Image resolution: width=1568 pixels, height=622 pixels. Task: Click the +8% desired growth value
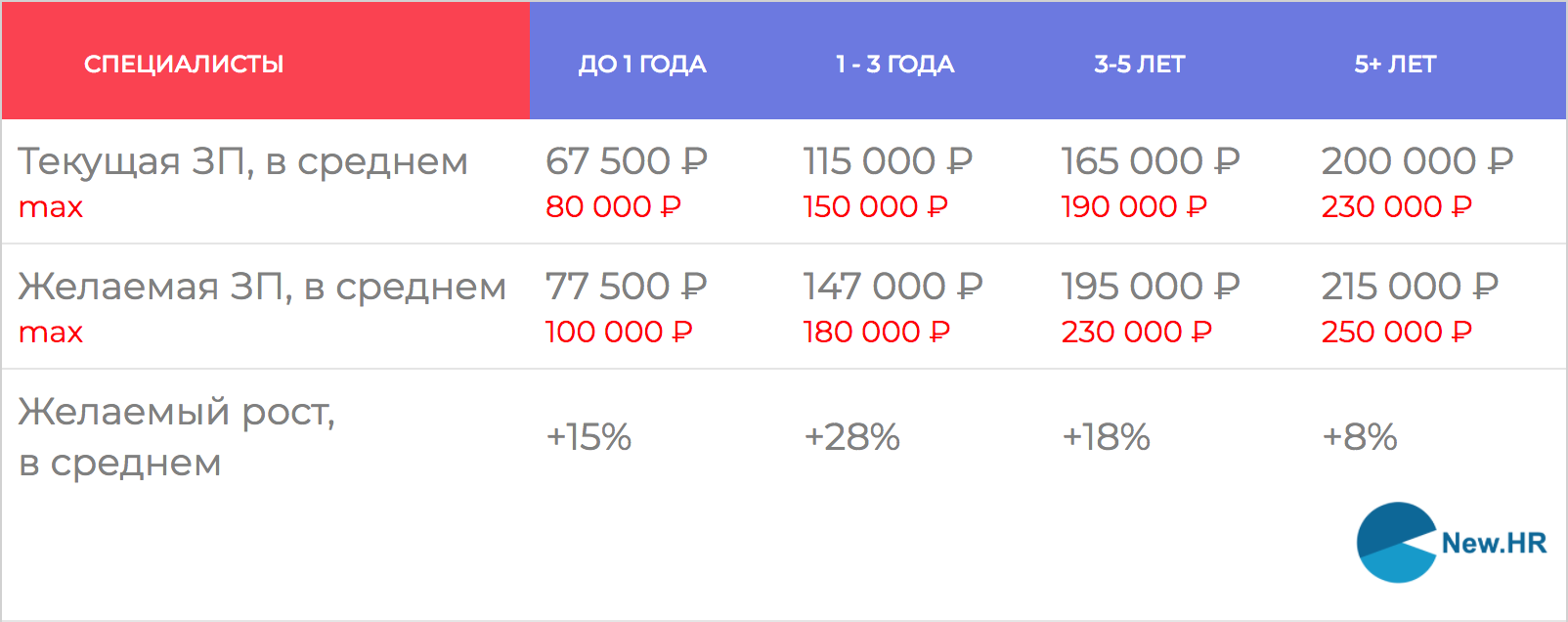[x=1359, y=437]
